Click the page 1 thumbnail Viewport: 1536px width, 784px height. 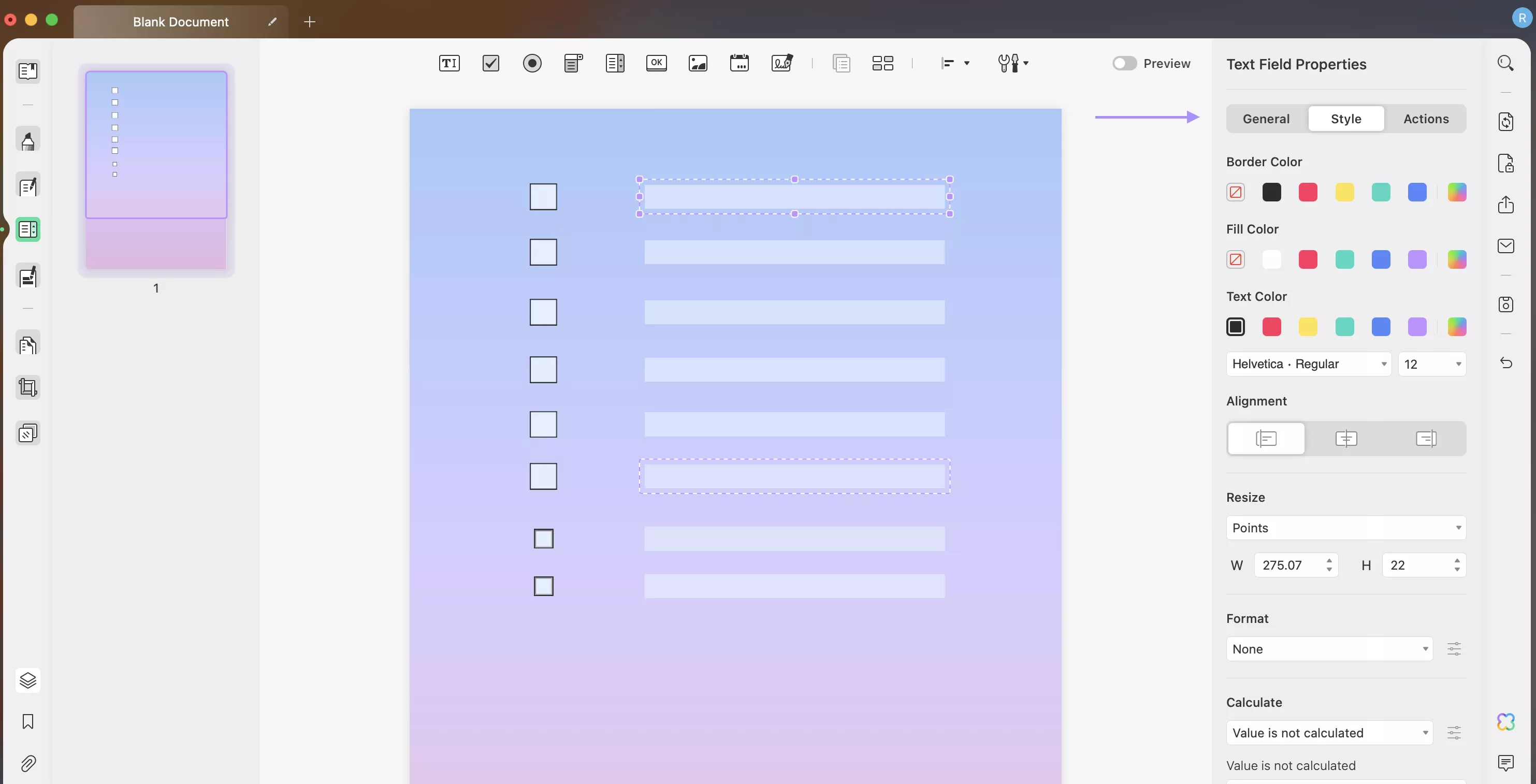156,170
